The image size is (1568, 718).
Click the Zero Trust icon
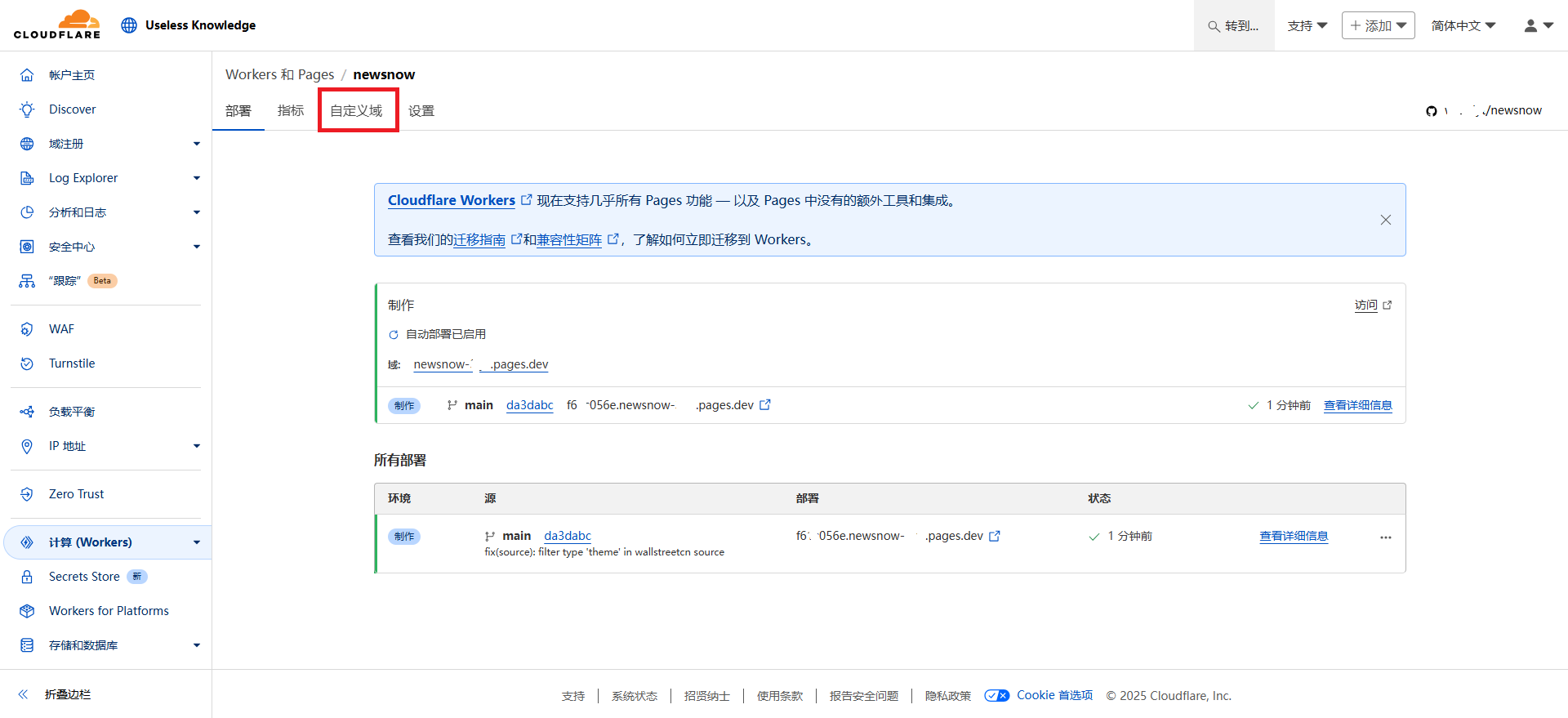pos(27,494)
